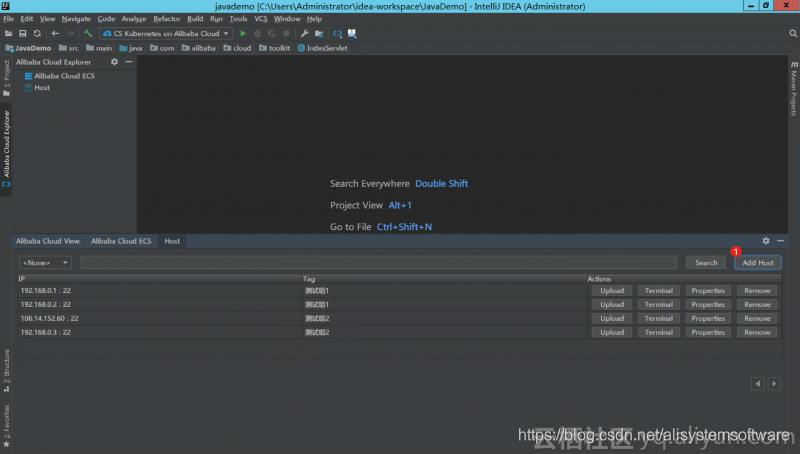Click Upload for host 106.14.152.60
800x454 pixels.
click(612, 318)
